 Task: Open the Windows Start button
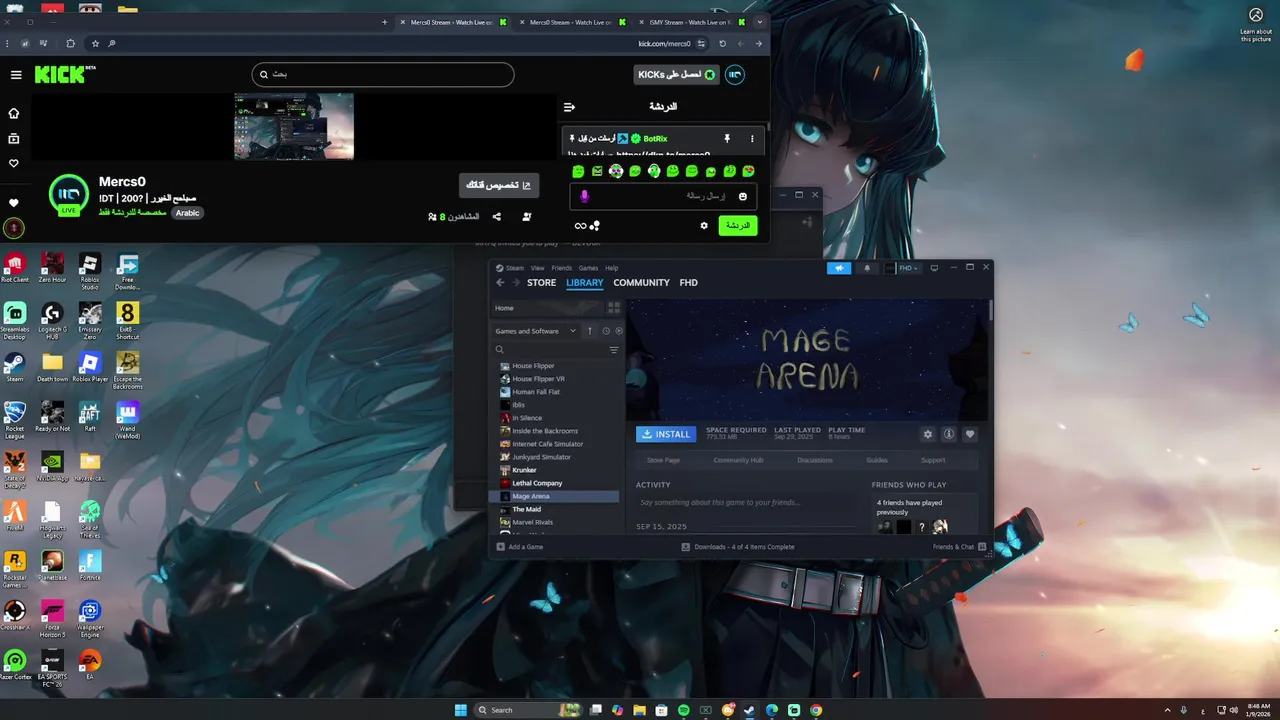(461, 710)
